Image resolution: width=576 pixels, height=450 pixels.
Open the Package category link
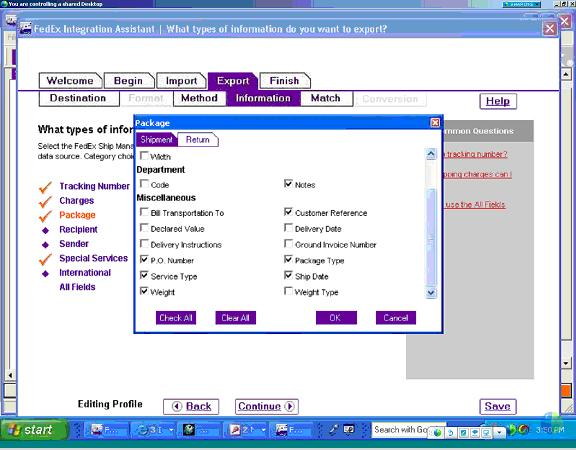point(78,215)
